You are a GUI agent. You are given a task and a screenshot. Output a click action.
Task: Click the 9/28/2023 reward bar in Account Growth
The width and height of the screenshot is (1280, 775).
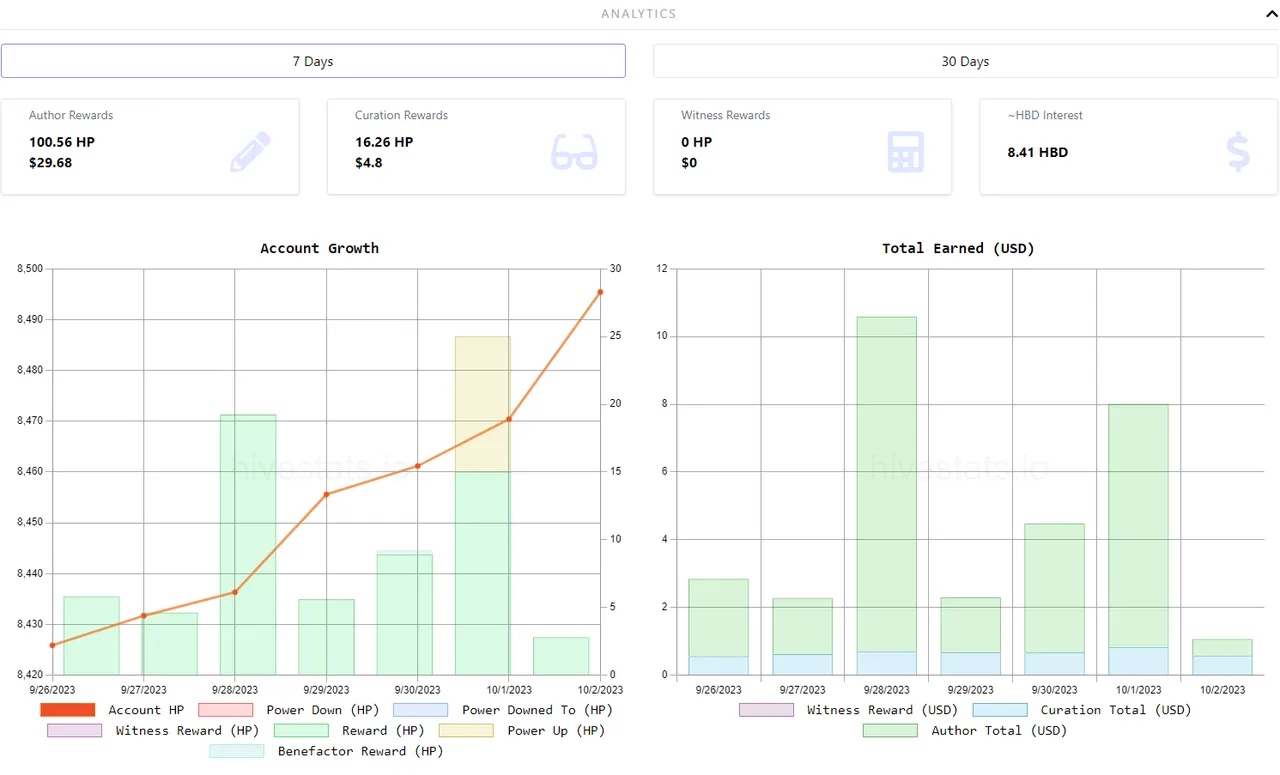(x=248, y=545)
